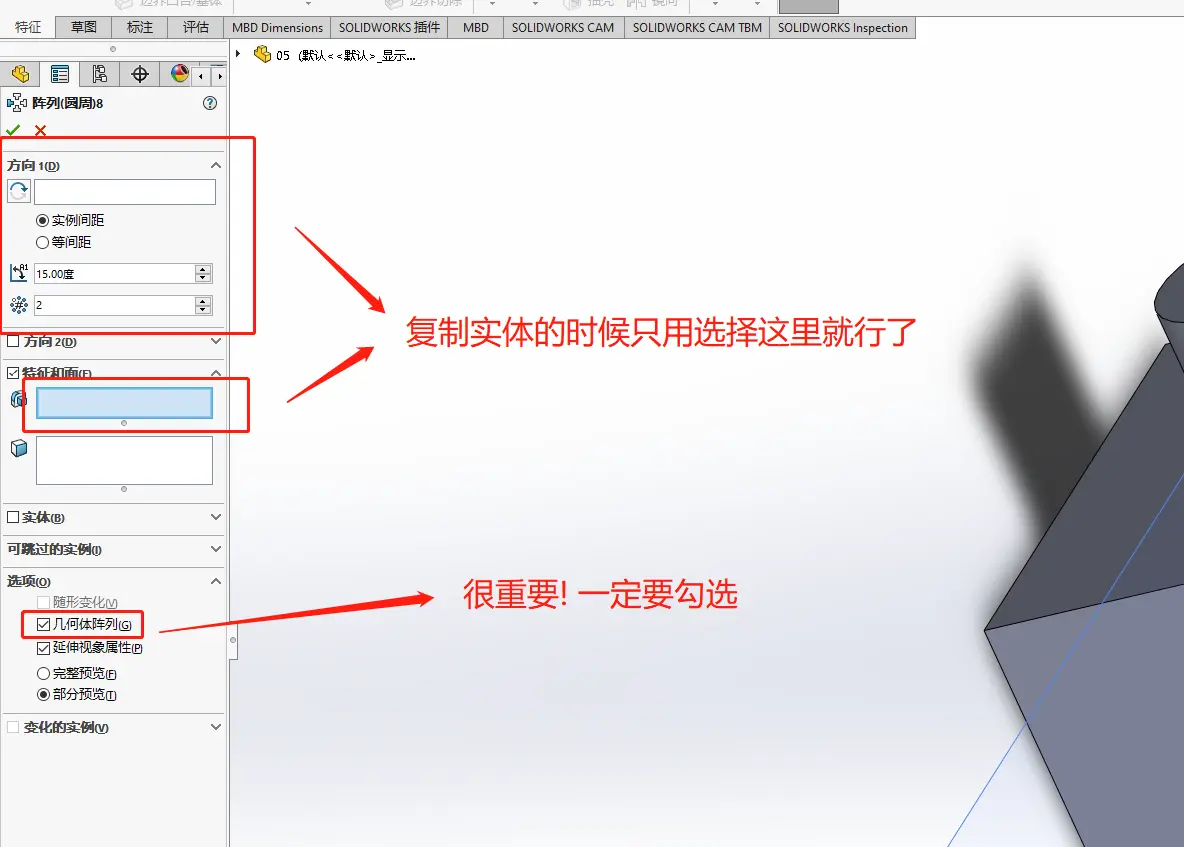Select the 05 part name in flyout tree
Screen dimensions: 1184x847
346,55
